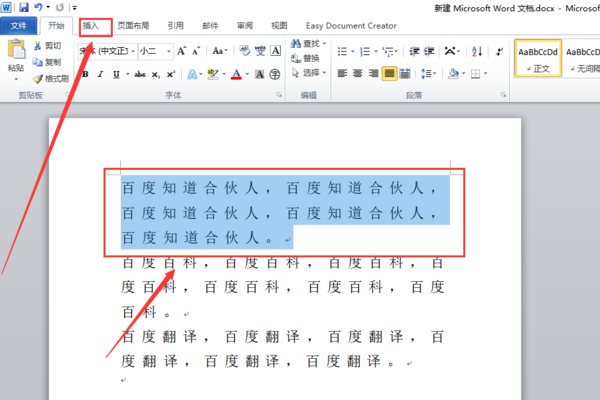This screenshot has height=400, width=600.
Task: Click the Paste clipboard icon
Action: tap(16, 50)
